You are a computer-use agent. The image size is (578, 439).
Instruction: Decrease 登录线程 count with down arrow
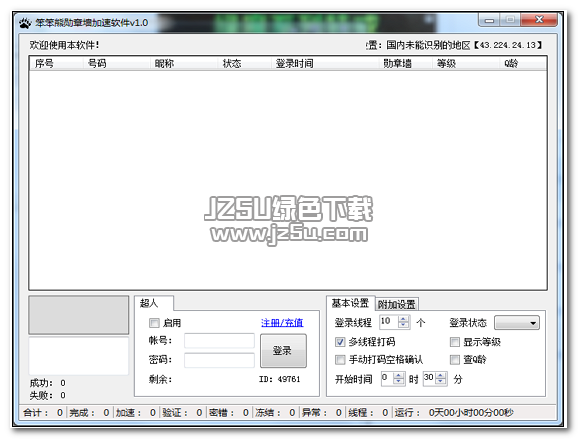click(x=404, y=325)
